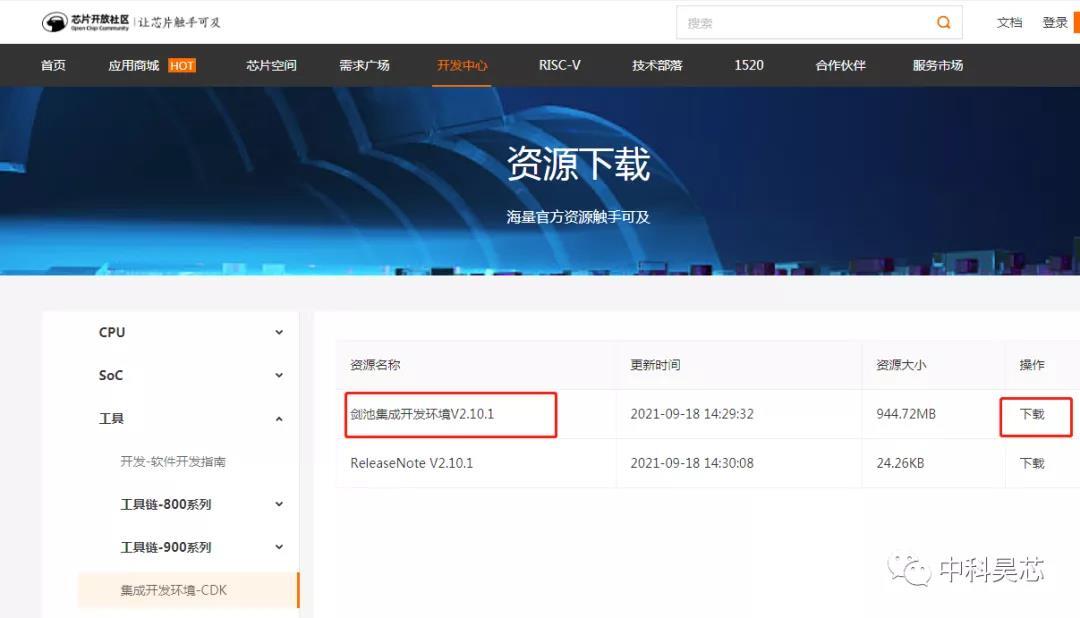The width and height of the screenshot is (1080, 618).
Task: Click the HOT badge beside 应用商城
Action: 182,65
